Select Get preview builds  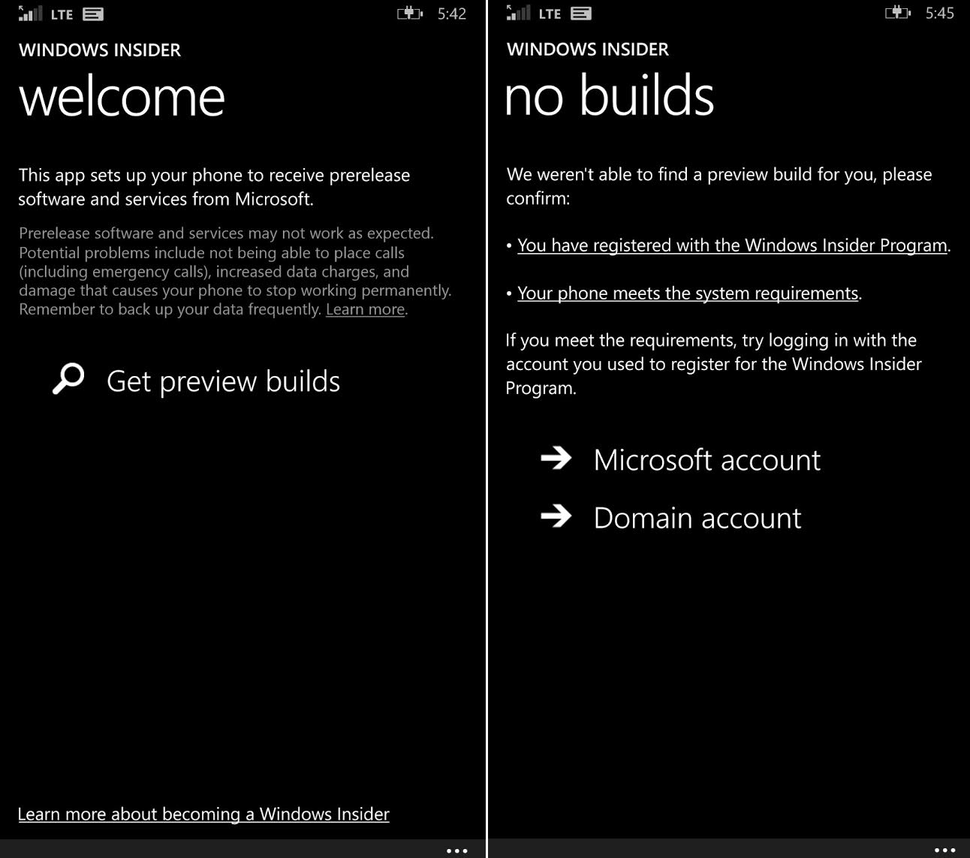click(222, 381)
